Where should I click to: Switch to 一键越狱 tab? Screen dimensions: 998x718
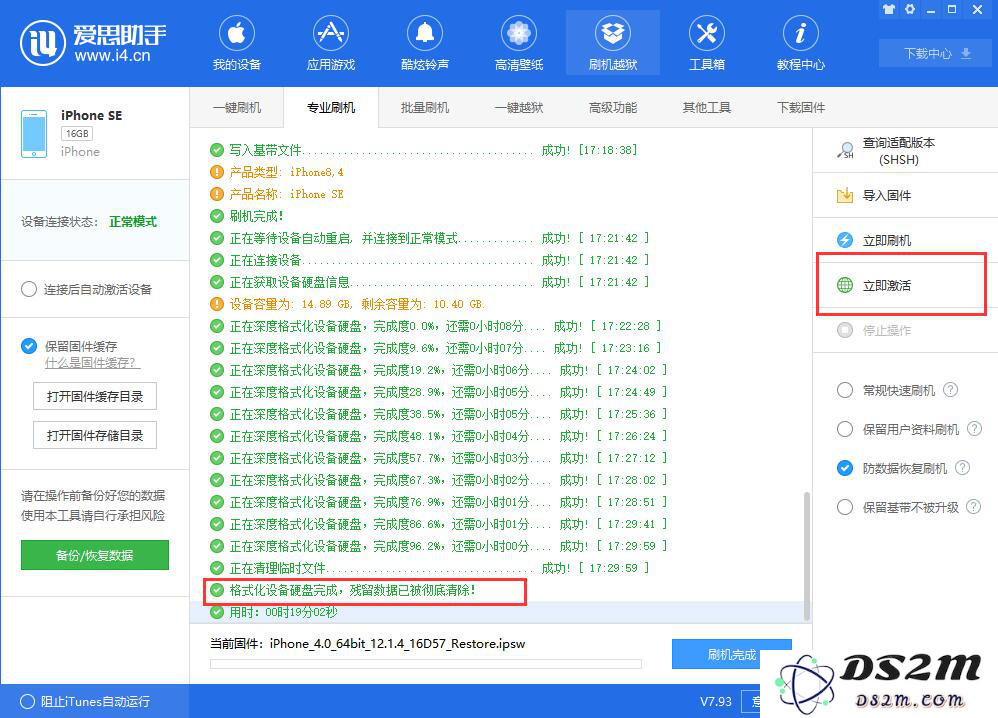(x=519, y=108)
